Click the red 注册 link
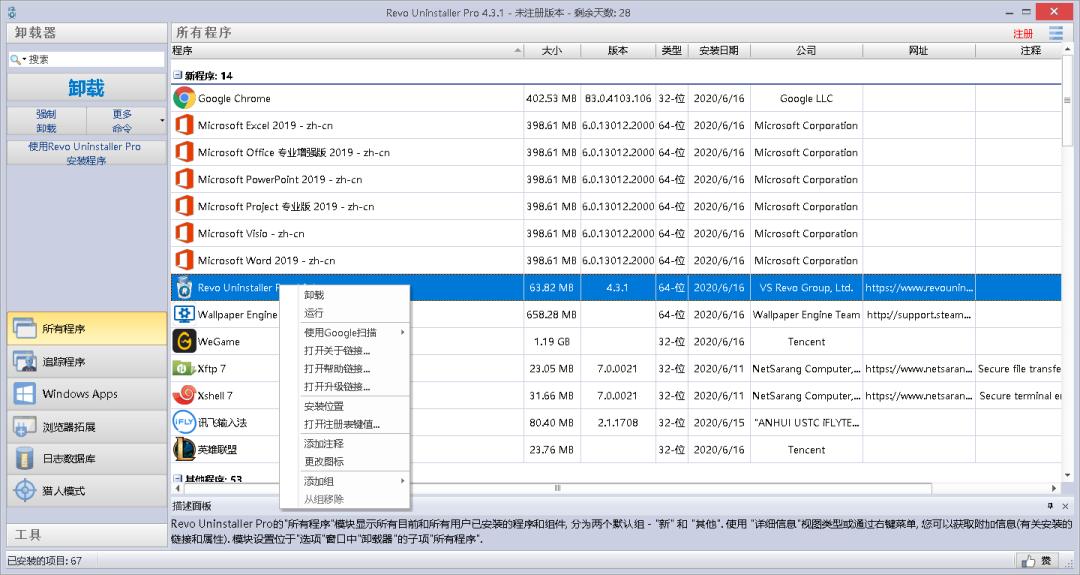The height and width of the screenshot is (575, 1080). pos(1023,33)
